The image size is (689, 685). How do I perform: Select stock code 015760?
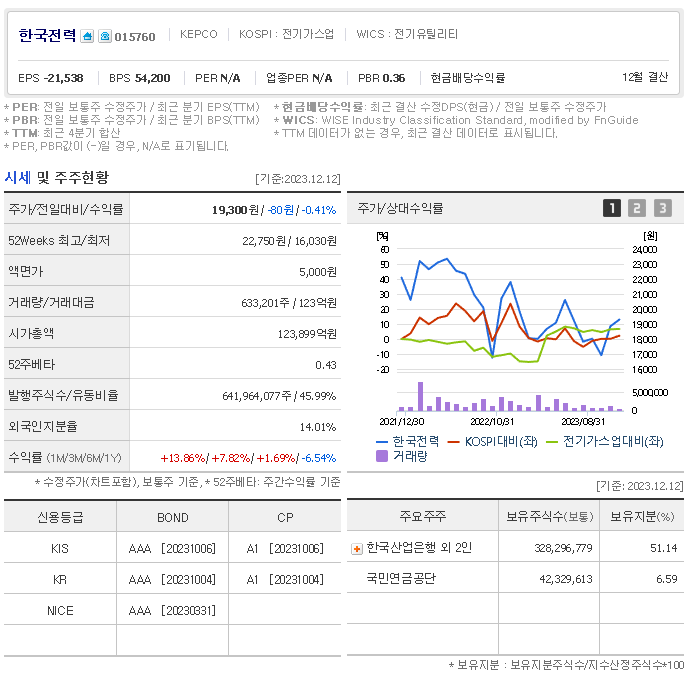point(135,37)
